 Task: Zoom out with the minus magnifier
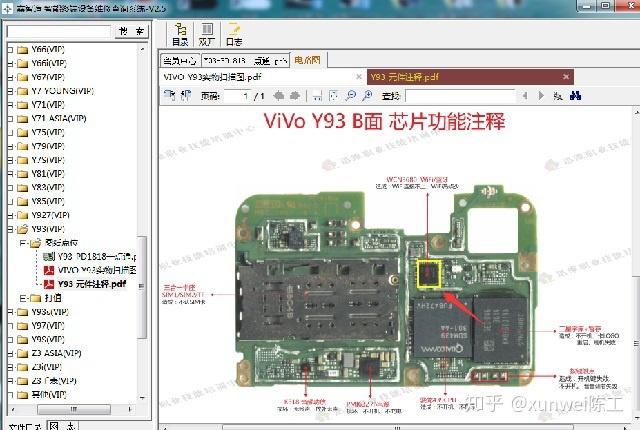pos(351,96)
